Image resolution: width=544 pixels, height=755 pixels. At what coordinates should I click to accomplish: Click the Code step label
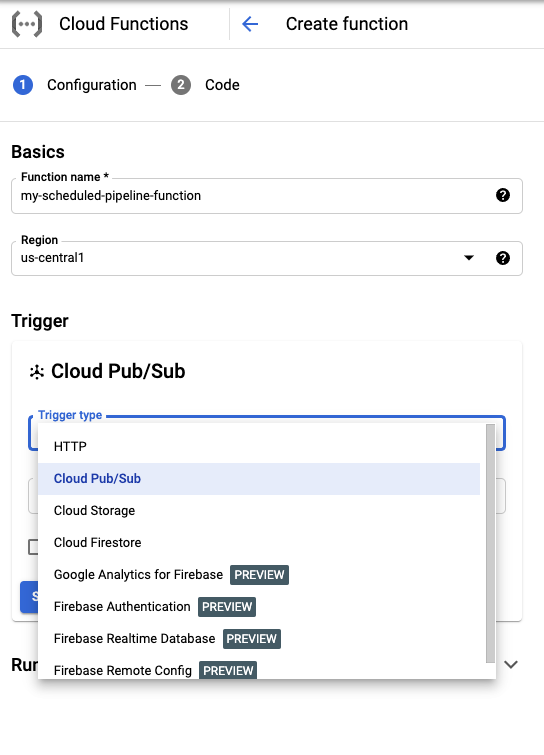222,85
